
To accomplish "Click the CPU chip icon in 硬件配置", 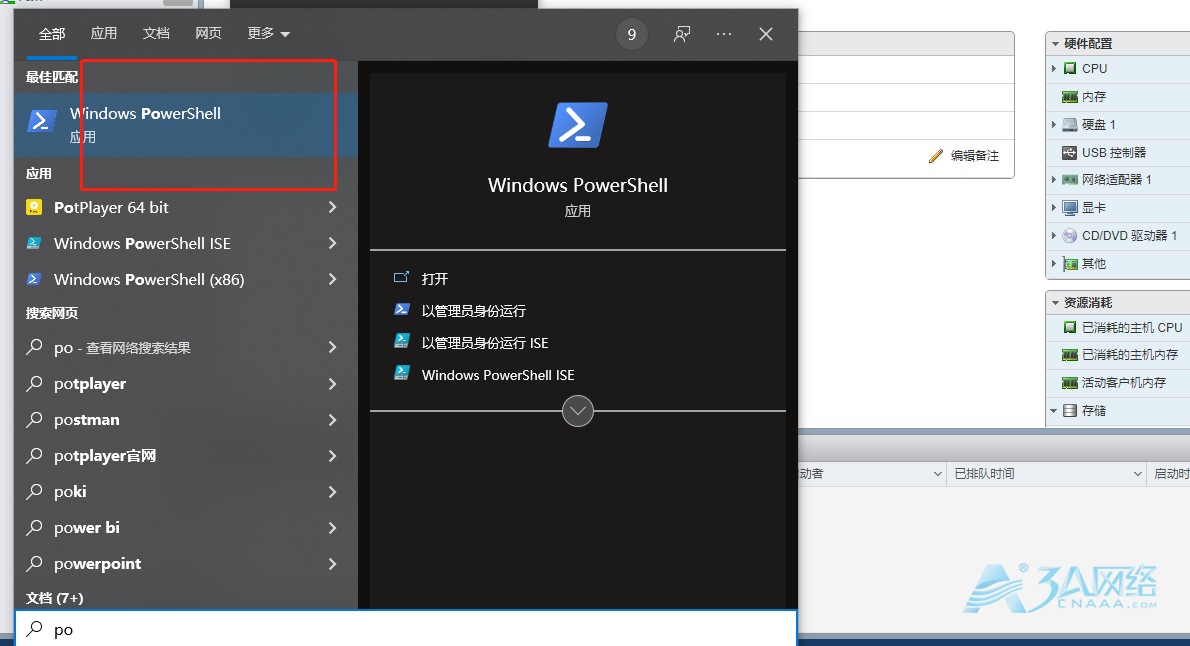I will click(1070, 68).
